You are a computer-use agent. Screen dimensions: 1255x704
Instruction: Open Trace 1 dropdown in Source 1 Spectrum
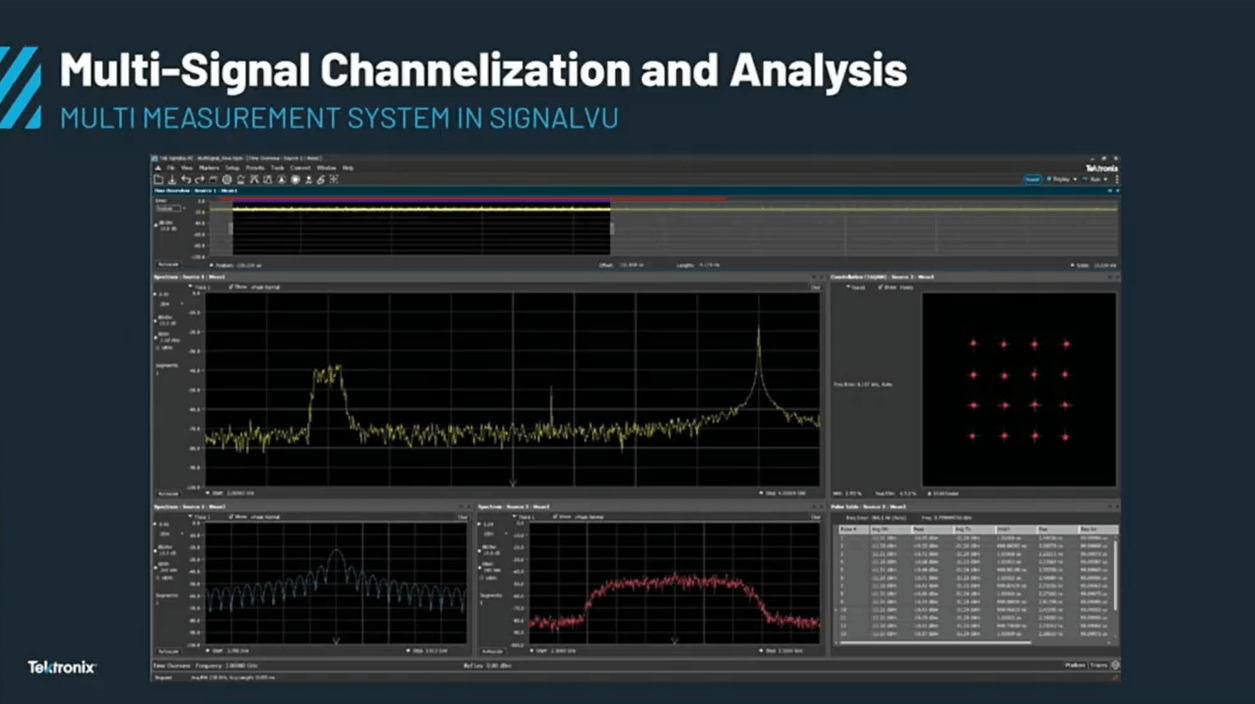tap(199, 287)
